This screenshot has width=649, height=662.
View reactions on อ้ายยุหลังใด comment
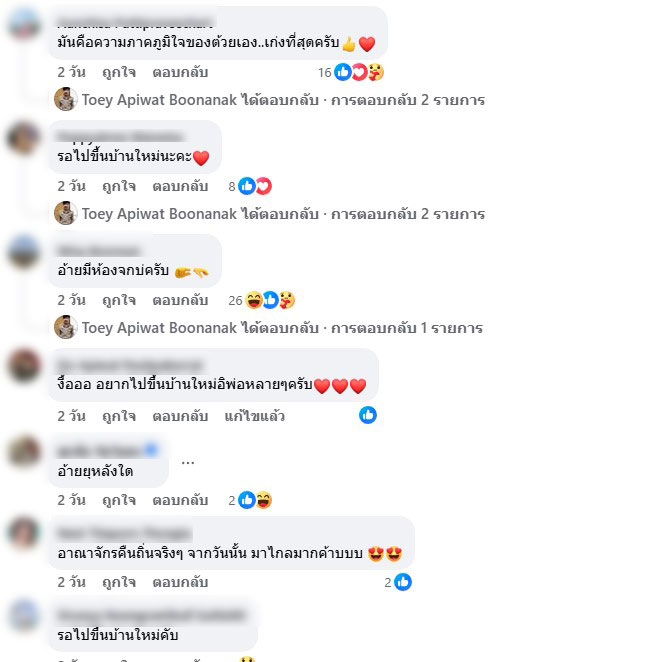click(x=250, y=500)
